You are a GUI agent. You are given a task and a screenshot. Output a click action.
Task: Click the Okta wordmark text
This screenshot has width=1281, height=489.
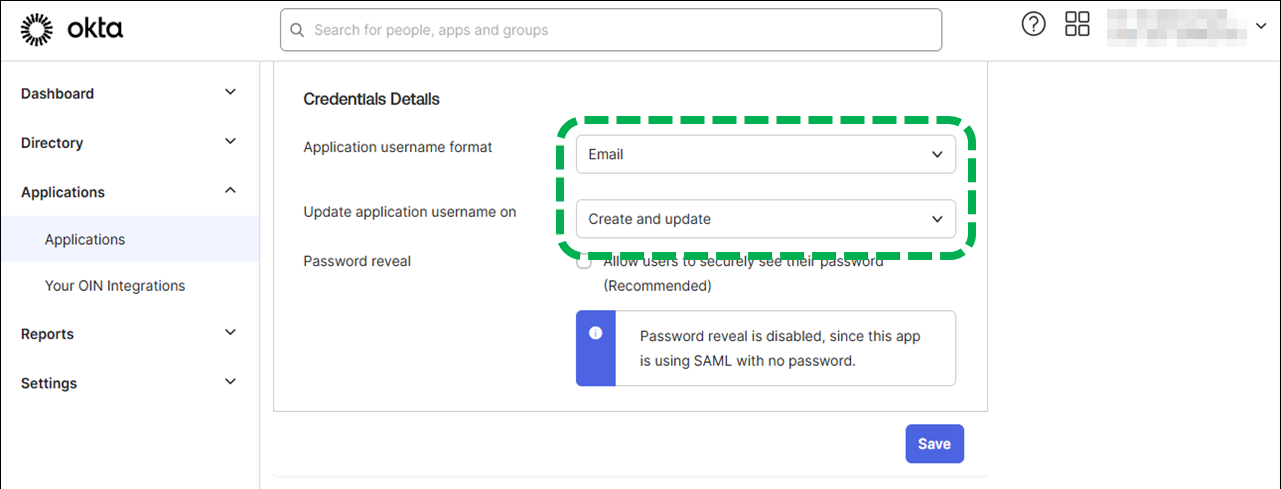point(95,30)
